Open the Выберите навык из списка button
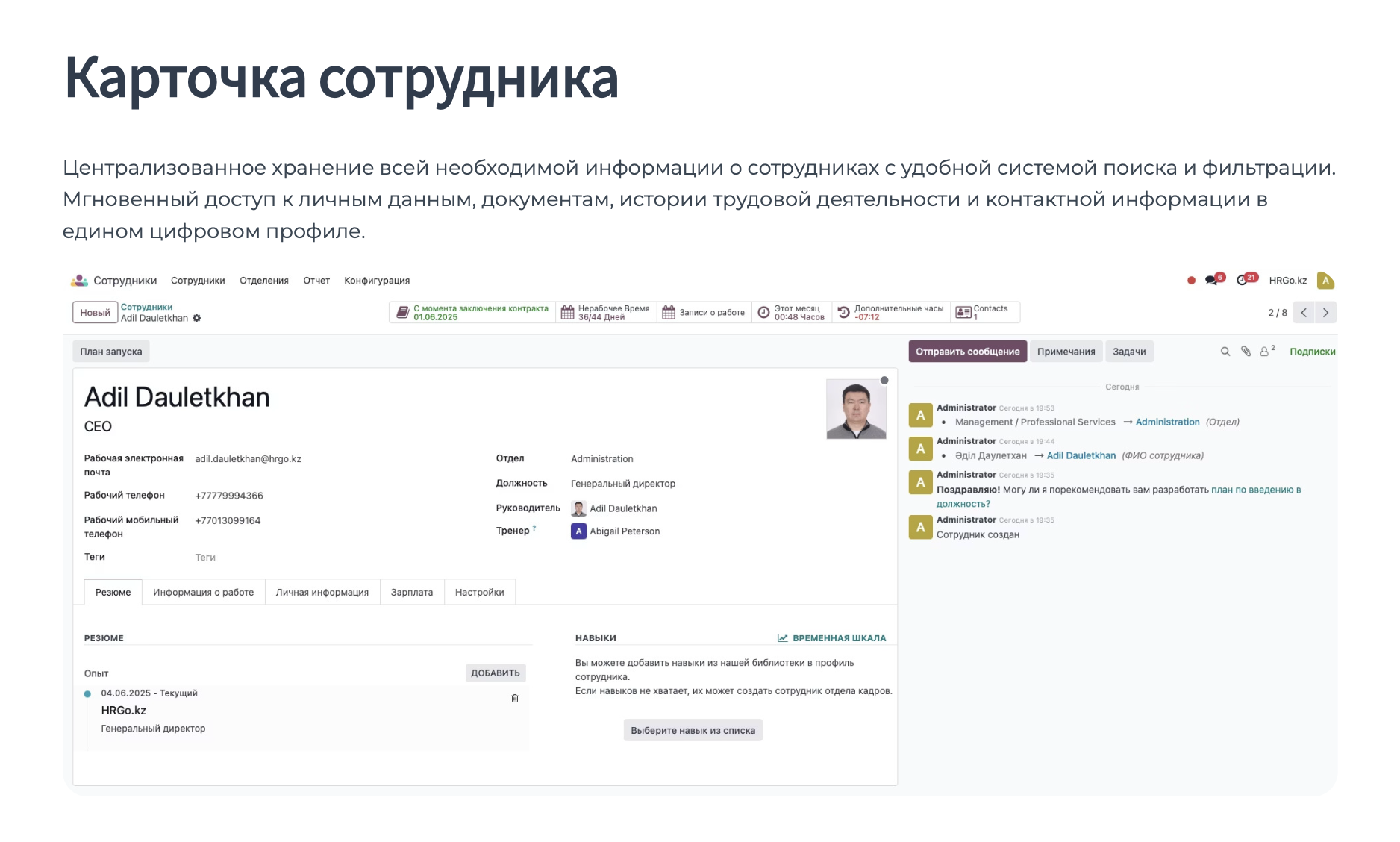This screenshot has height=842, width=1400. [693, 731]
